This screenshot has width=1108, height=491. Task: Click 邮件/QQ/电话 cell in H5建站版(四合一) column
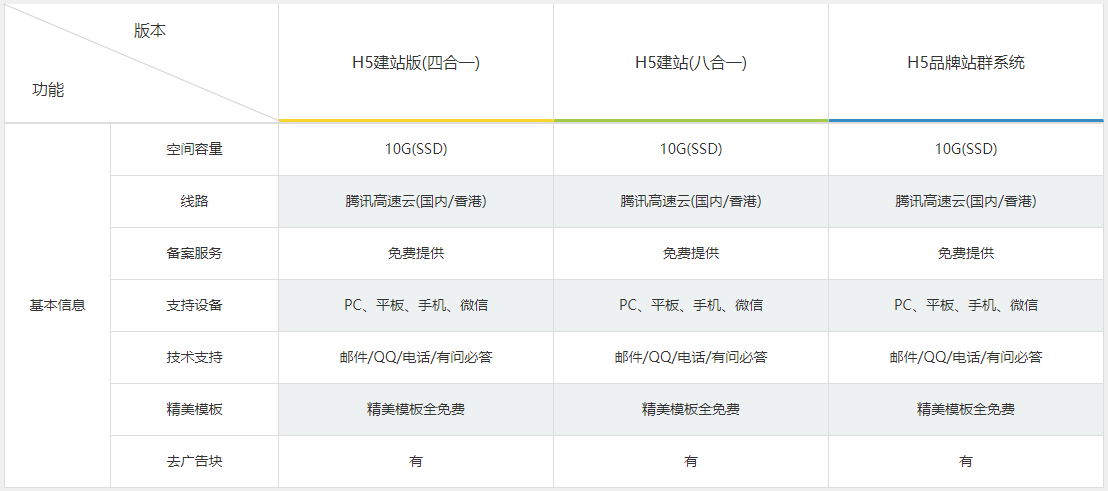[416, 357]
